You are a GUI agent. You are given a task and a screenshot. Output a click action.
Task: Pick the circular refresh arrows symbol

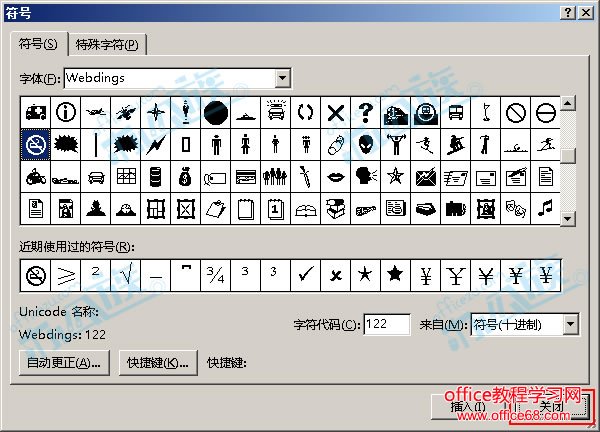[306, 112]
